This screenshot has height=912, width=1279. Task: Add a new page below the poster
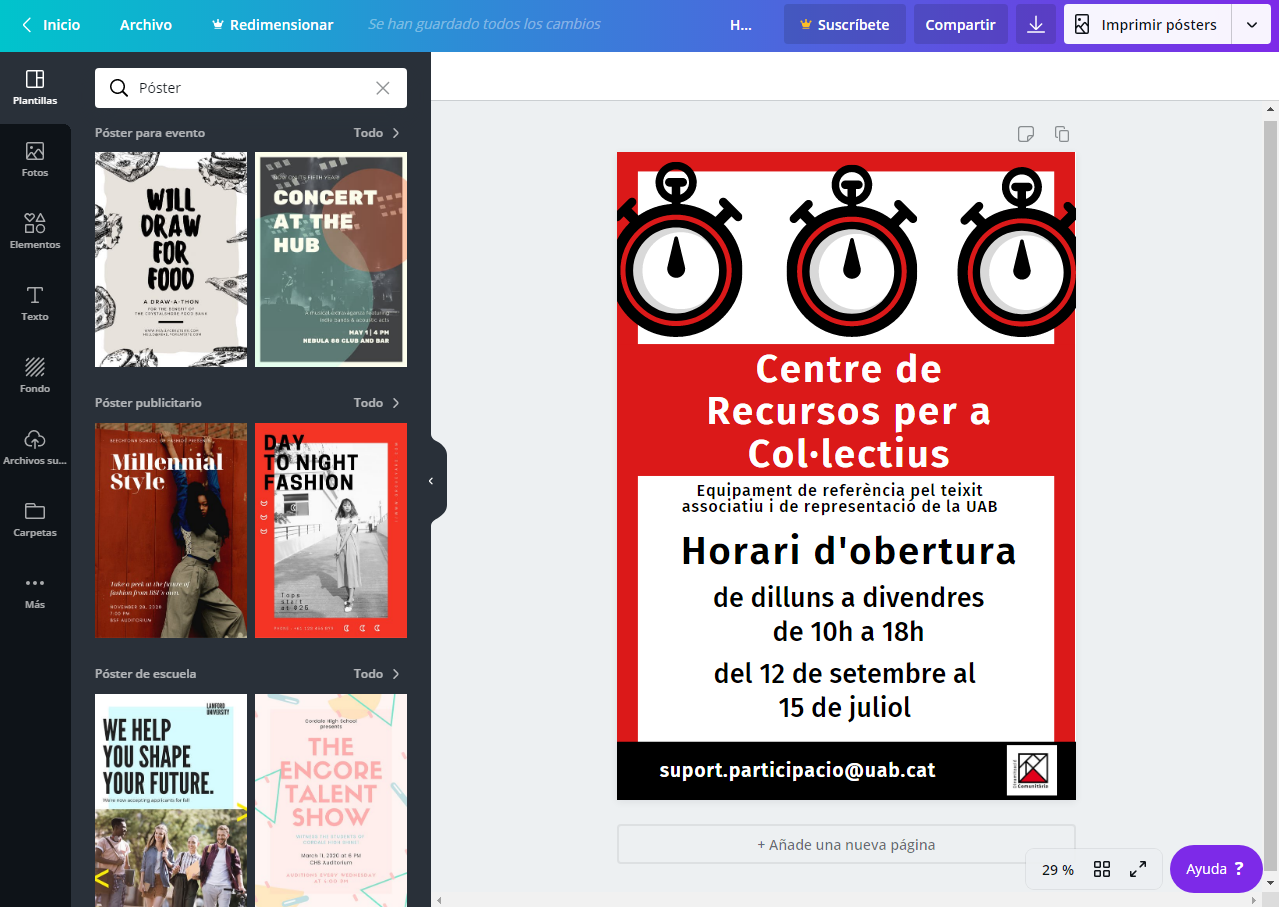846,844
